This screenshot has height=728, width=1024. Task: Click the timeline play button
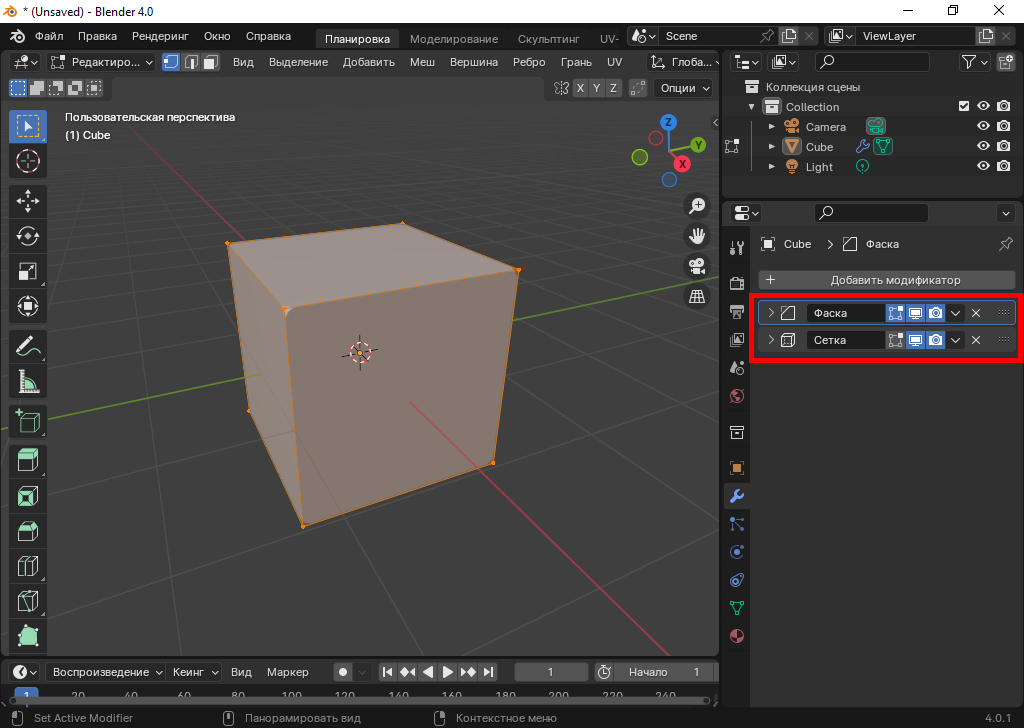448,672
